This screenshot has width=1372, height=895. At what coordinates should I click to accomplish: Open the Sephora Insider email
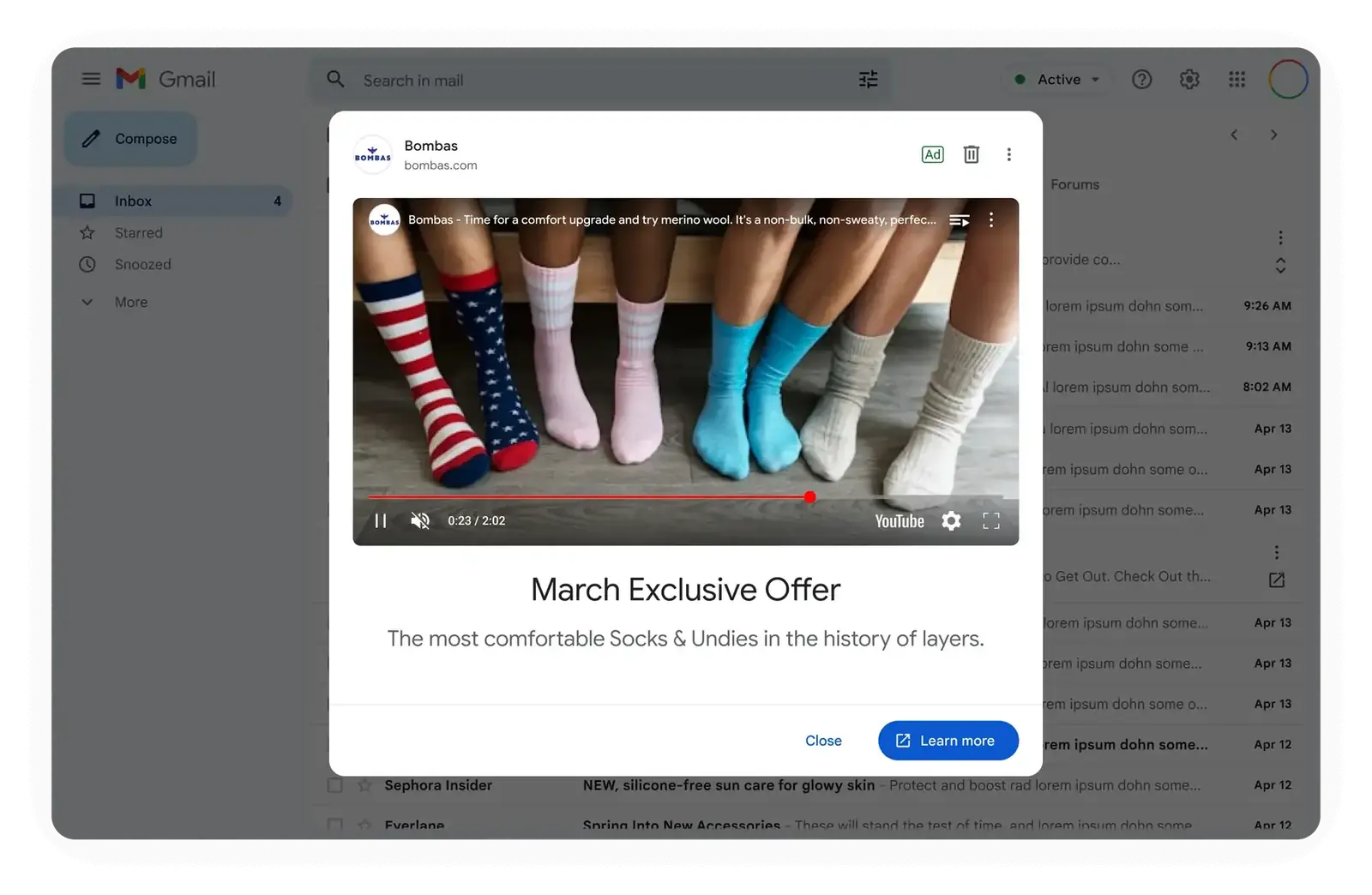[x=810, y=785]
